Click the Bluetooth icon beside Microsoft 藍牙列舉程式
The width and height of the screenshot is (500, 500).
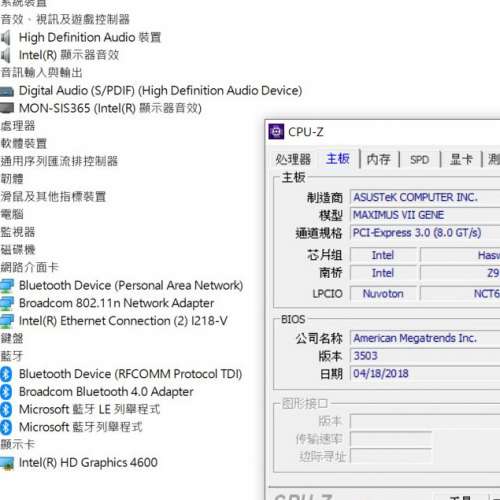[x=6, y=427]
